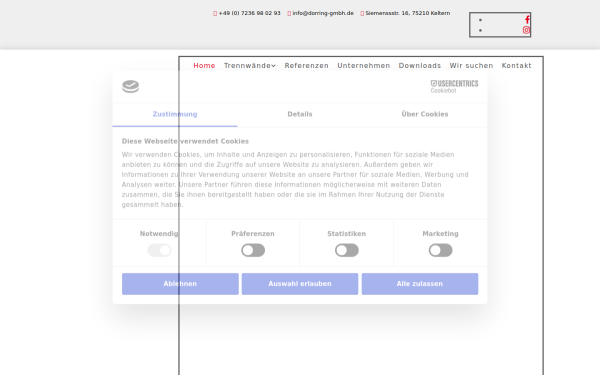Screen dimensions: 600x375
Task: Click the Siemensstr. 16, 75210 Keltern address
Action: click(x=408, y=13)
